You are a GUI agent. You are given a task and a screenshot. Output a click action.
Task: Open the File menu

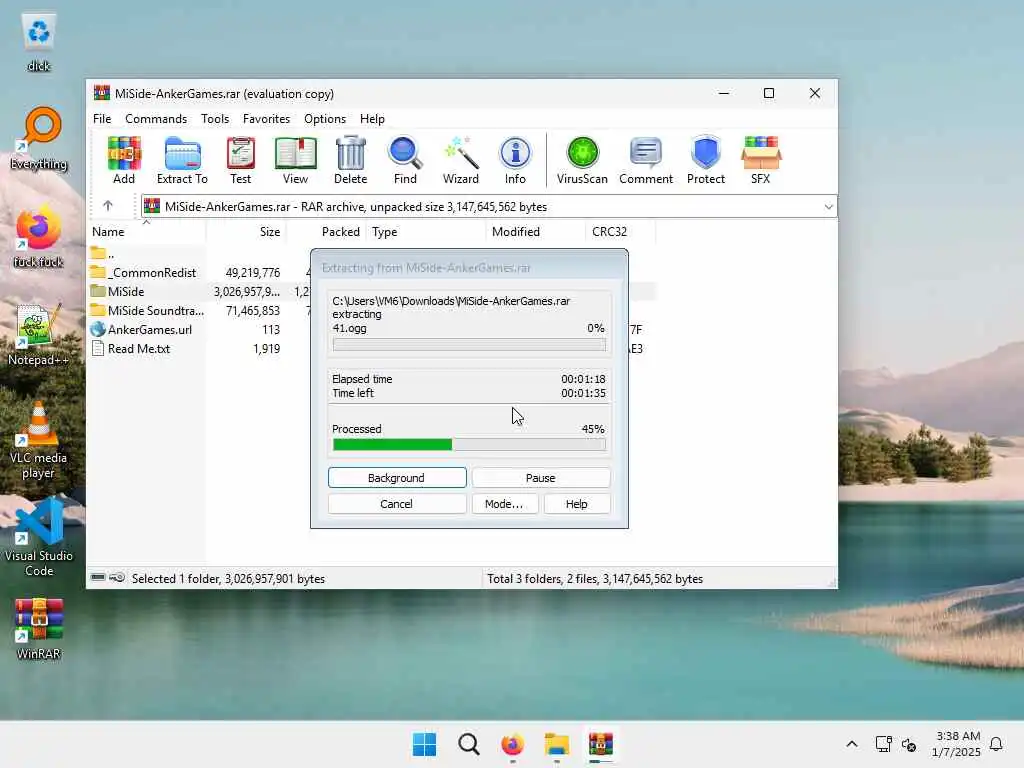coord(102,119)
